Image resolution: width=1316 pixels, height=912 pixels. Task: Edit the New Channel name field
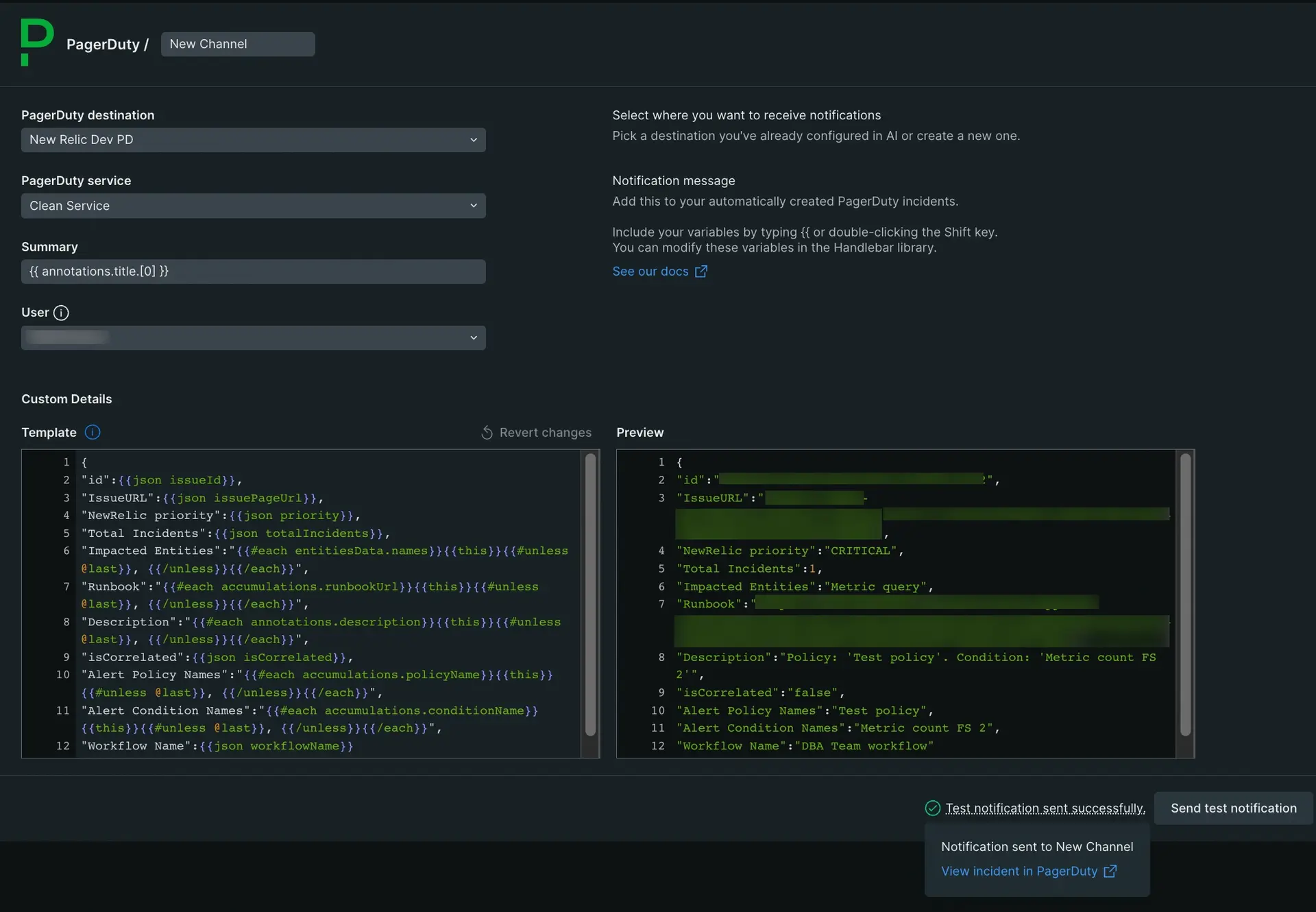(x=237, y=44)
